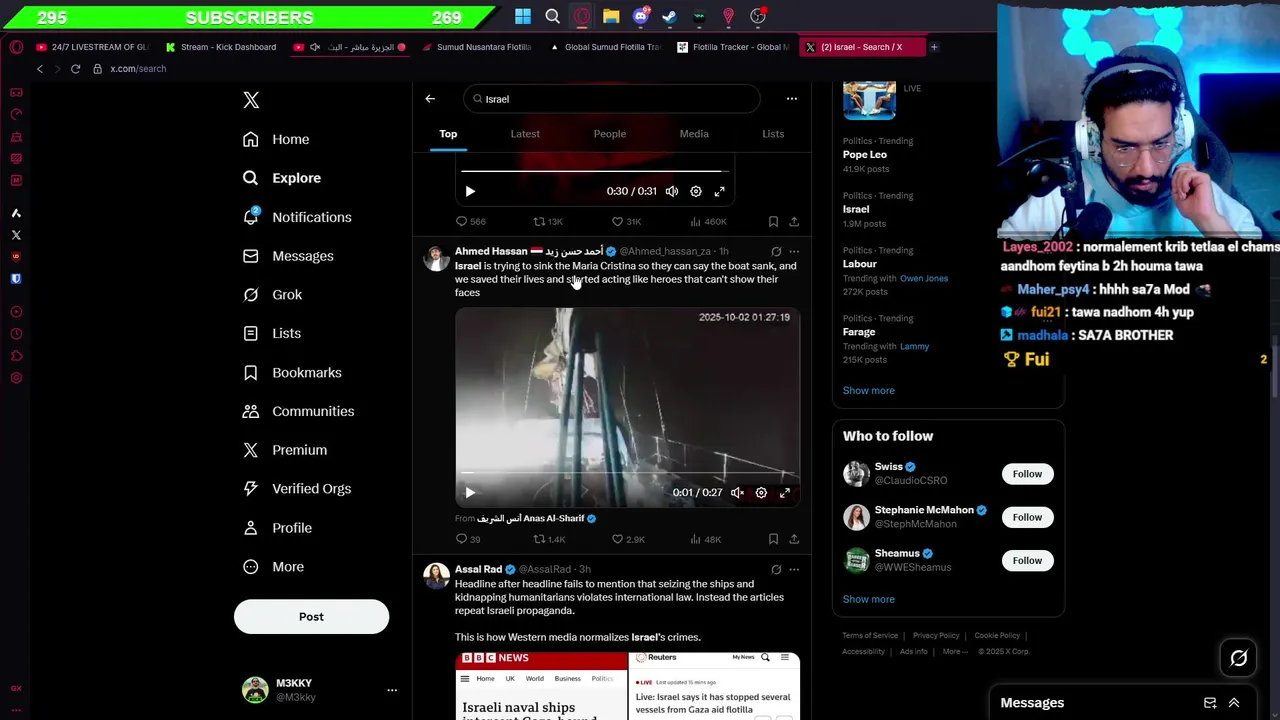Image resolution: width=1280 pixels, height=720 pixels.
Task: Mute the first video volume icon
Action: pos(672,191)
